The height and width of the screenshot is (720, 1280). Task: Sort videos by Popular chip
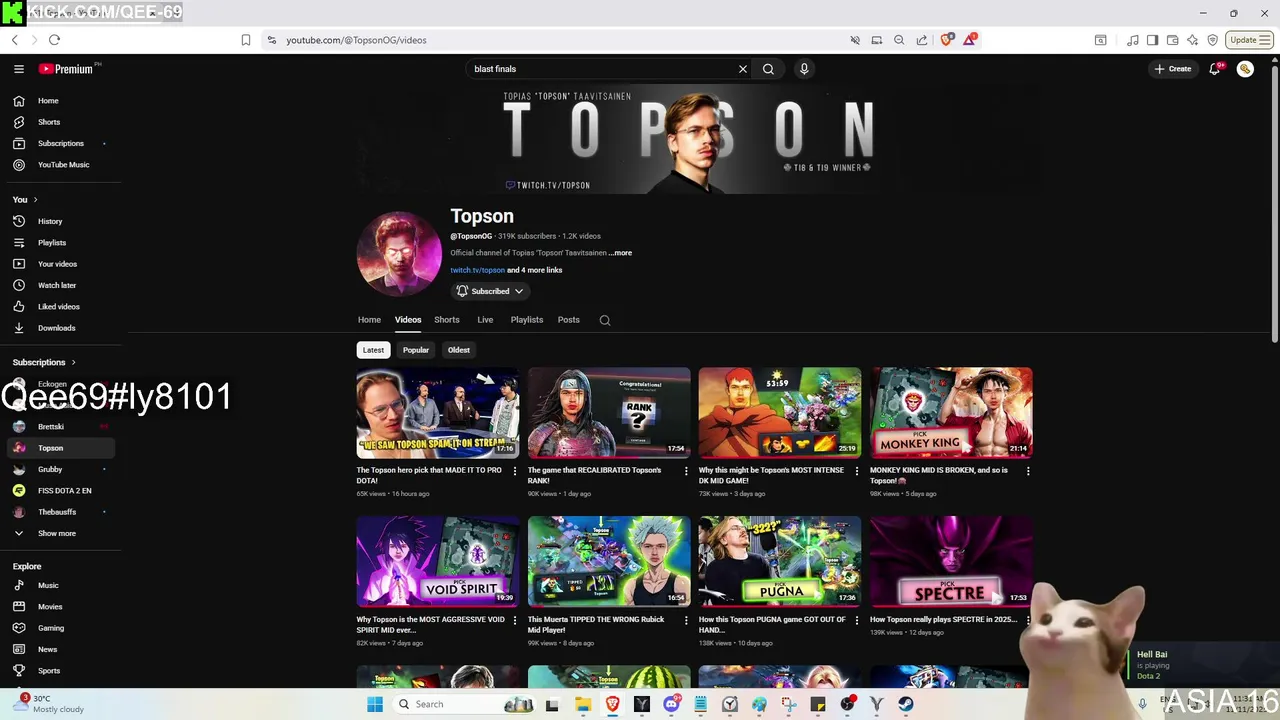(416, 350)
